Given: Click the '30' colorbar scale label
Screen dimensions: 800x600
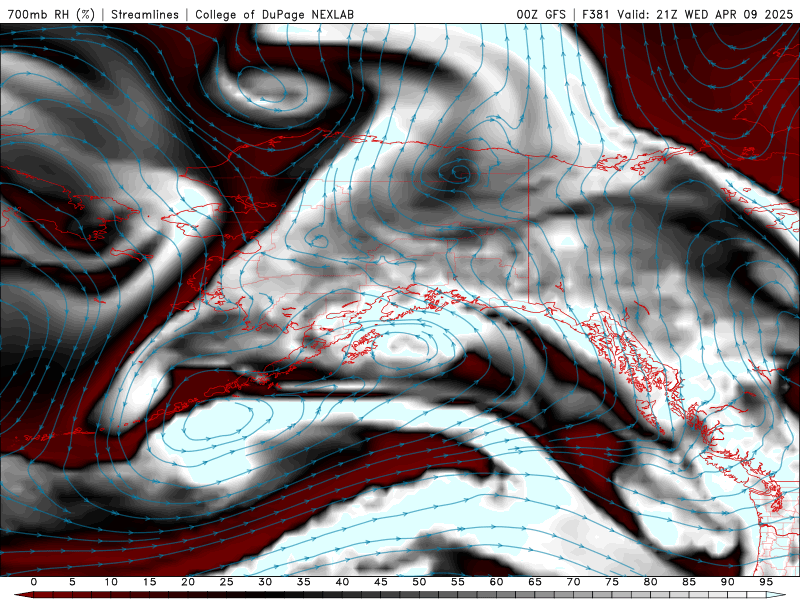Looking at the screenshot, I should [265, 582].
